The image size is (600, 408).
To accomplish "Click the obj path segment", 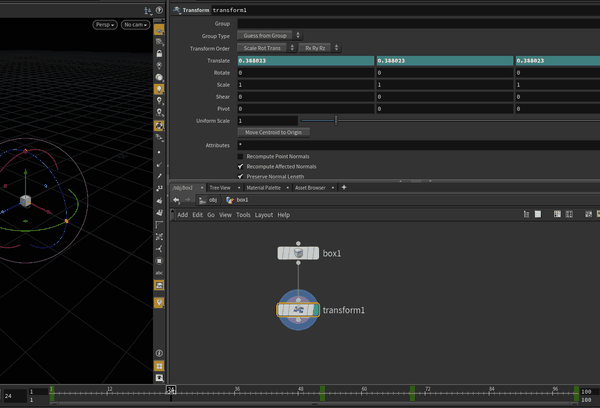I will pyautogui.click(x=209, y=200).
